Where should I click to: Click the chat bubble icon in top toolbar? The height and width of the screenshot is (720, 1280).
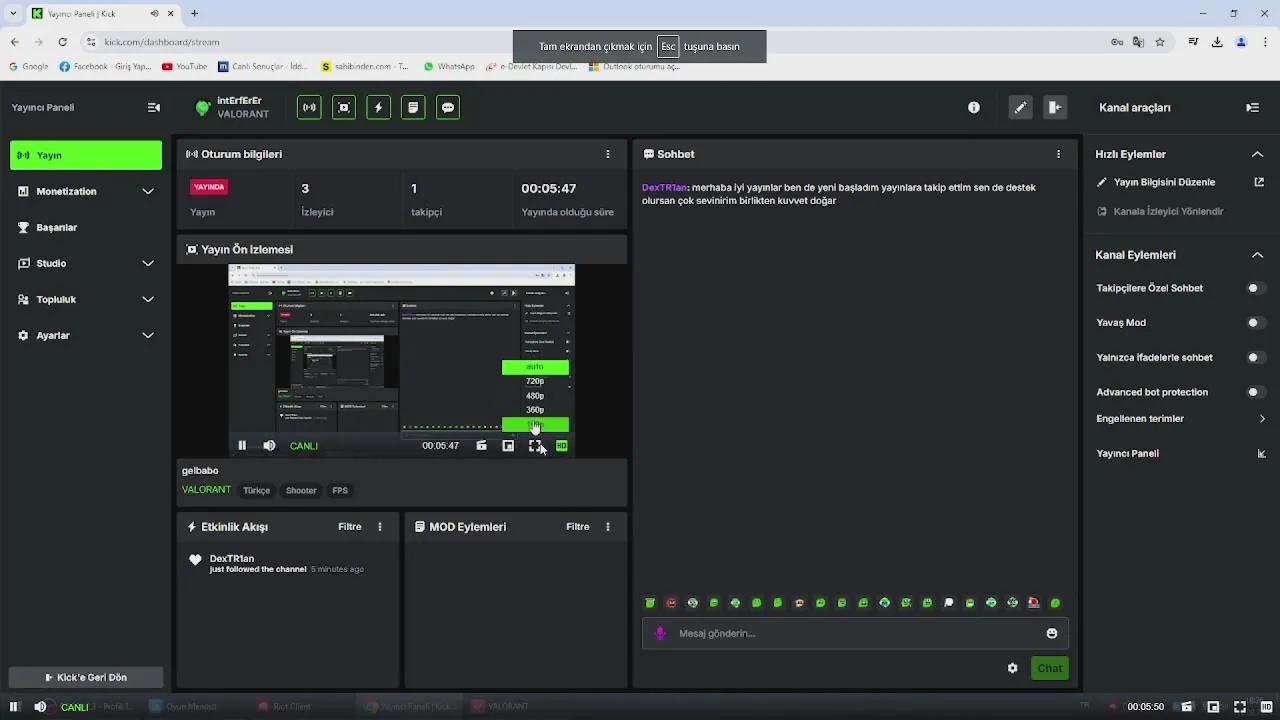pos(448,108)
